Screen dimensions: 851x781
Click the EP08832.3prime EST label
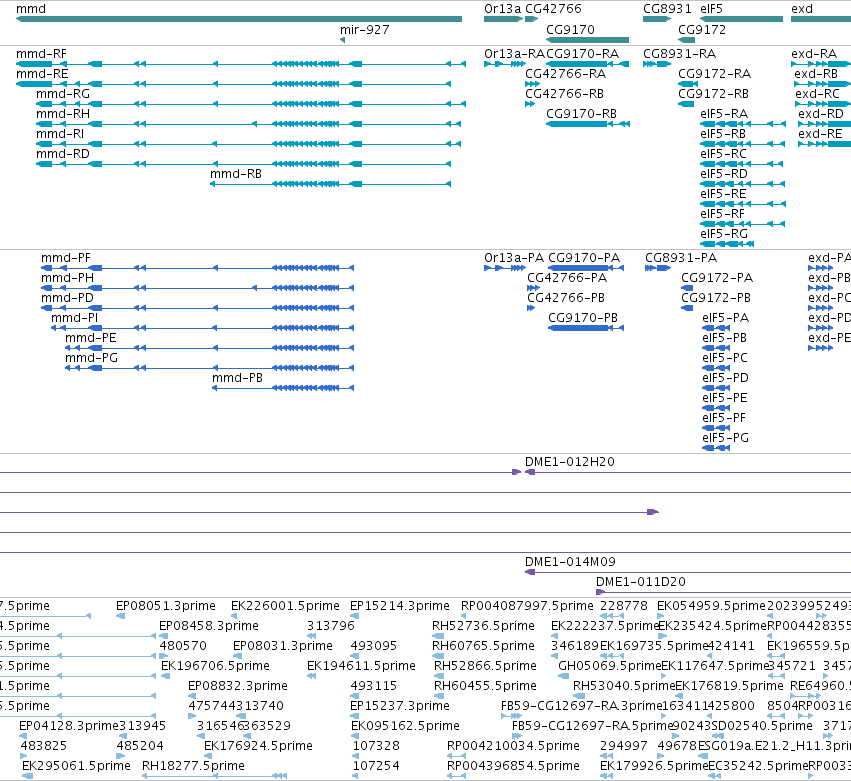[238, 687]
